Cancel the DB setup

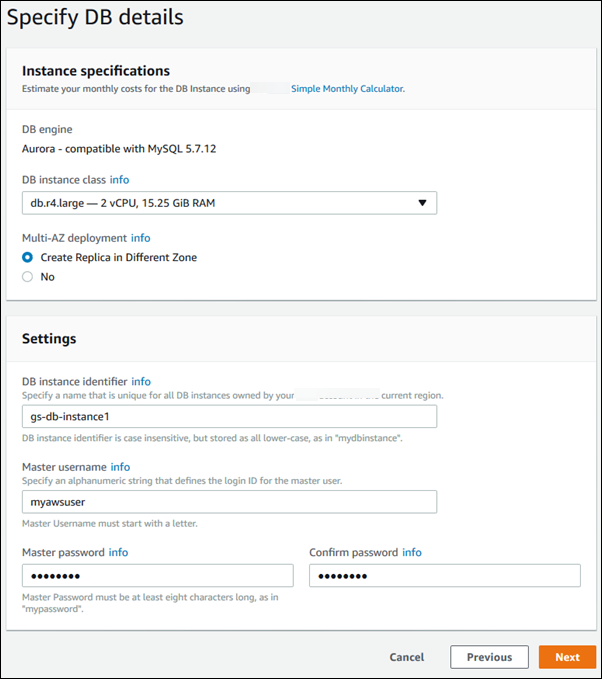407,657
